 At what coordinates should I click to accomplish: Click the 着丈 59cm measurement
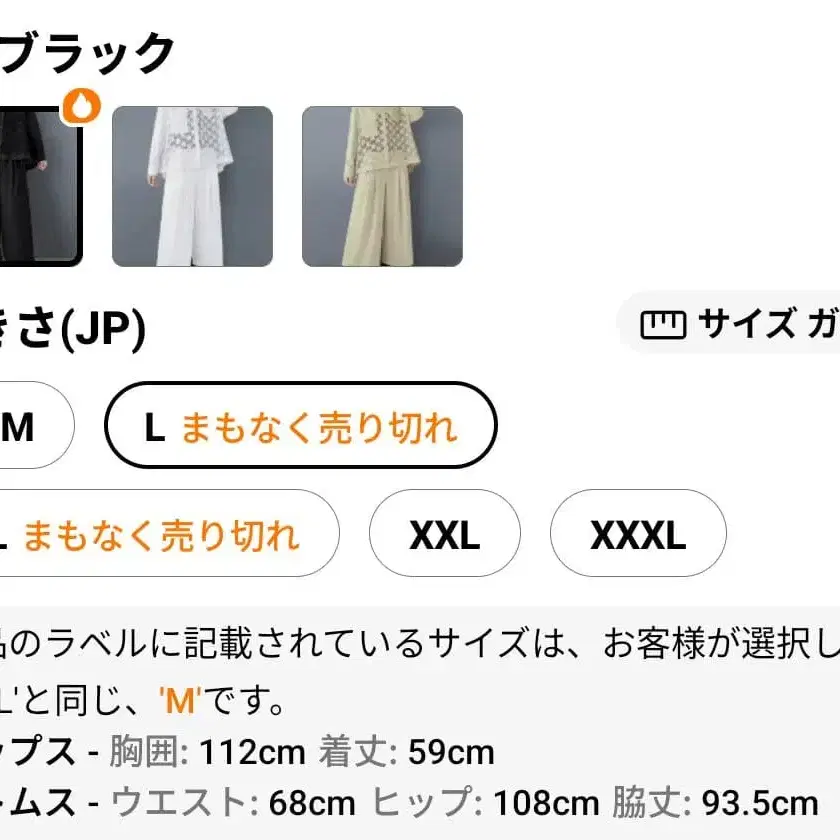(x=407, y=752)
